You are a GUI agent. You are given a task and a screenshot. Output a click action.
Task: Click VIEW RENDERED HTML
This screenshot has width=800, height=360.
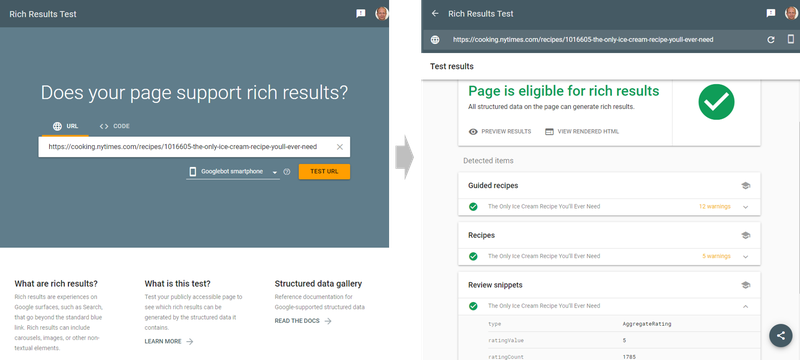coord(582,132)
